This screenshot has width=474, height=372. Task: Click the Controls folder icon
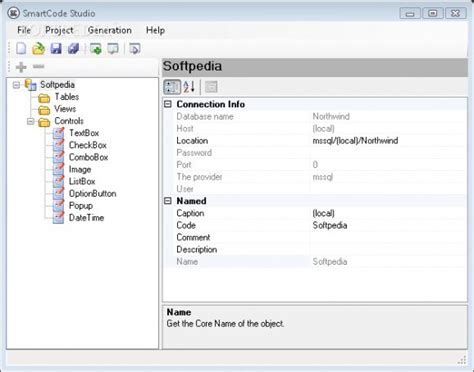pos(44,122)
